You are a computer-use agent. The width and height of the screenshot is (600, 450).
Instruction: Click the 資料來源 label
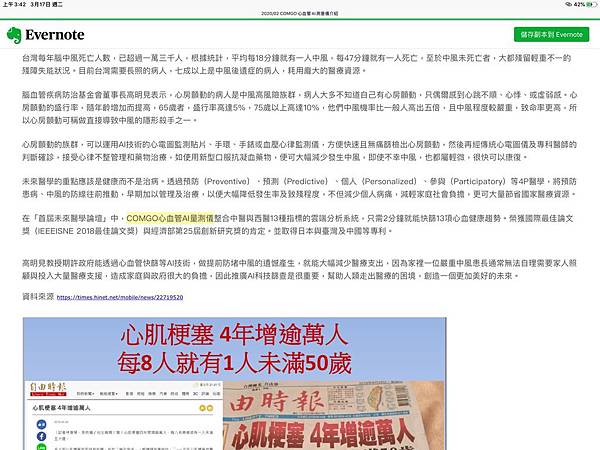coord(38,296)
